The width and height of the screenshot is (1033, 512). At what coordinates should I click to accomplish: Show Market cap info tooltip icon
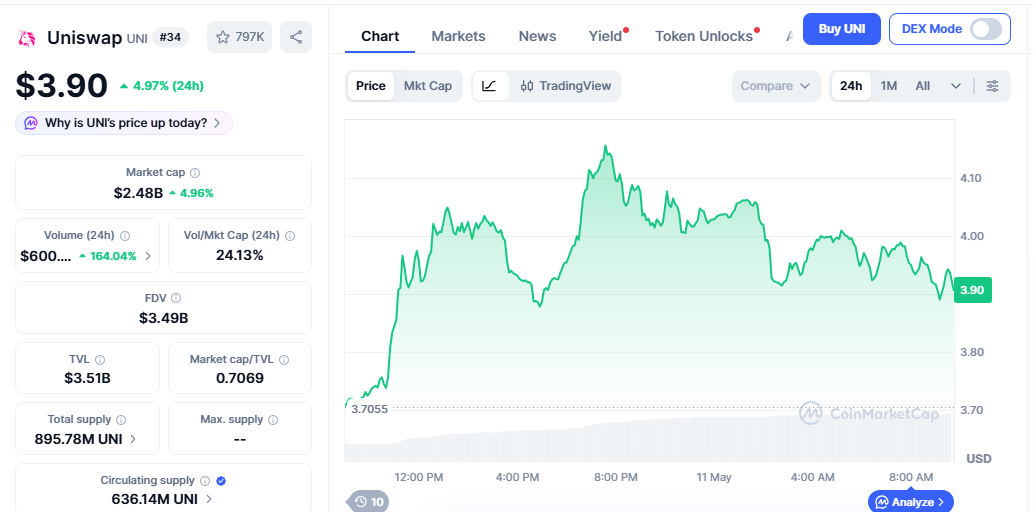(195, 173)
